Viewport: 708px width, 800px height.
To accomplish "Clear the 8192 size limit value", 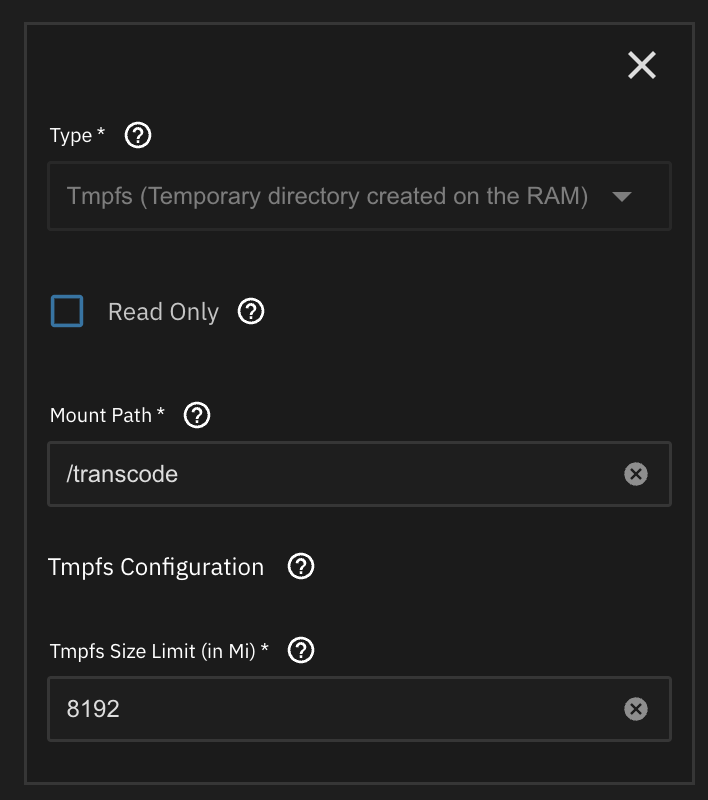I will click(x=636, y=709).
